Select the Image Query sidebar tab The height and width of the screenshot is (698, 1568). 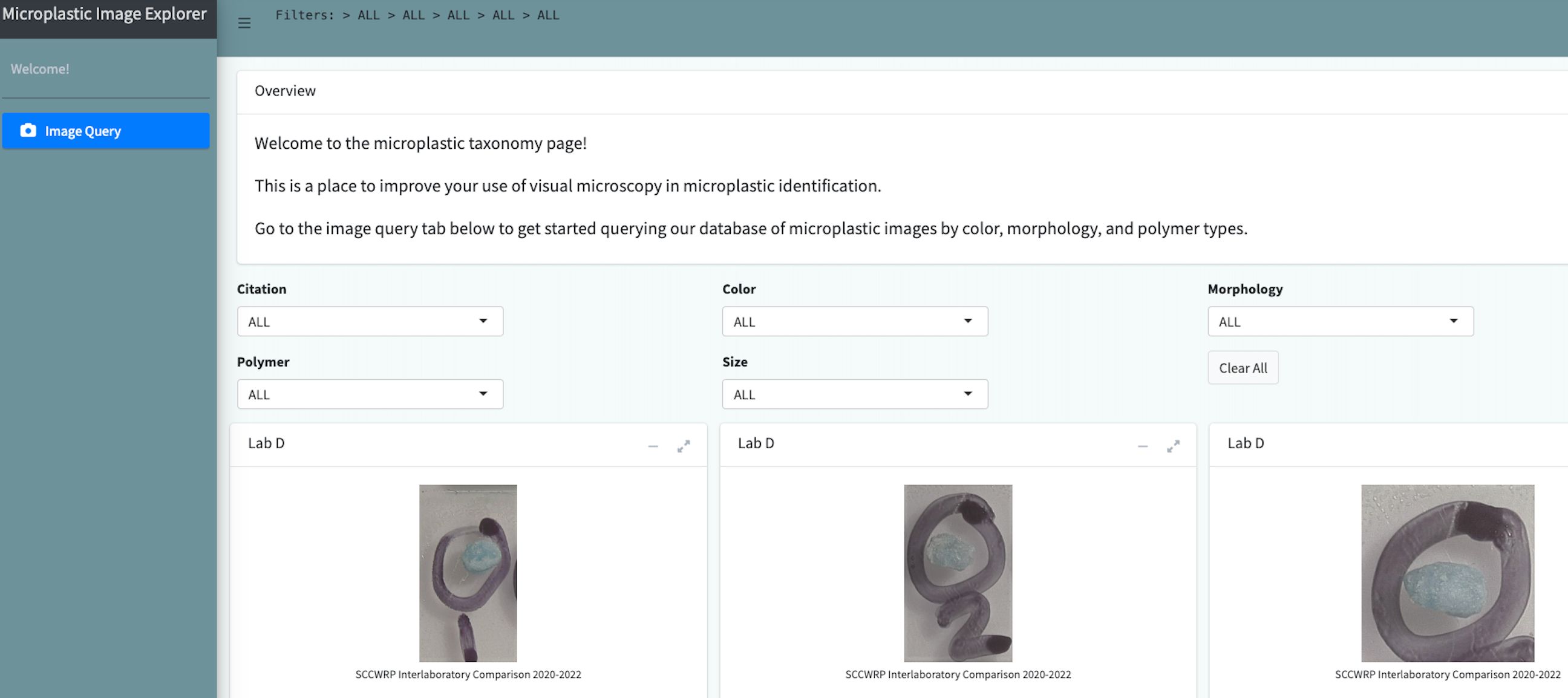tap(106, 131)
